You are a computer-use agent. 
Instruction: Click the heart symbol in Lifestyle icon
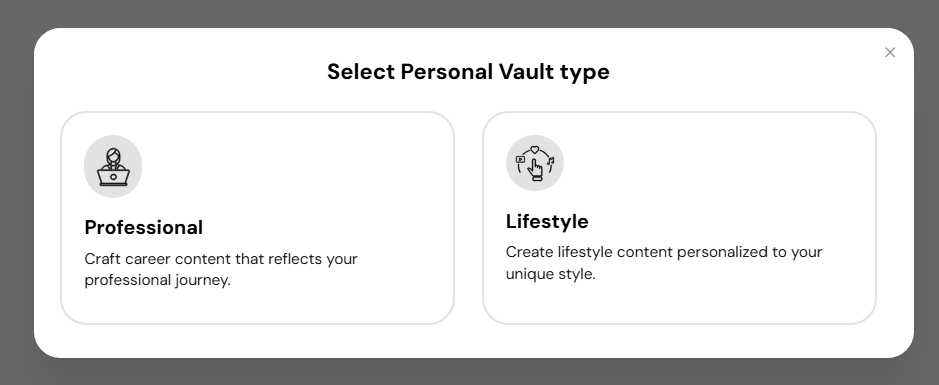click(535, 150)
